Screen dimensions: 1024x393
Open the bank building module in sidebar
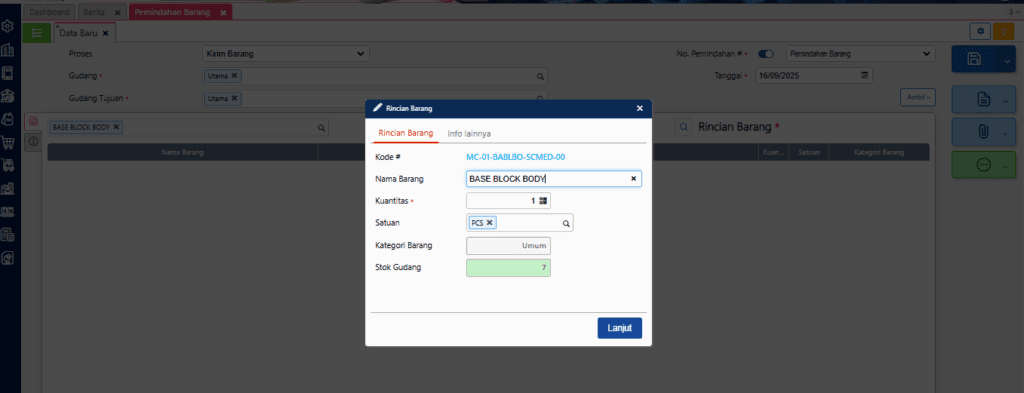[8, 96]
